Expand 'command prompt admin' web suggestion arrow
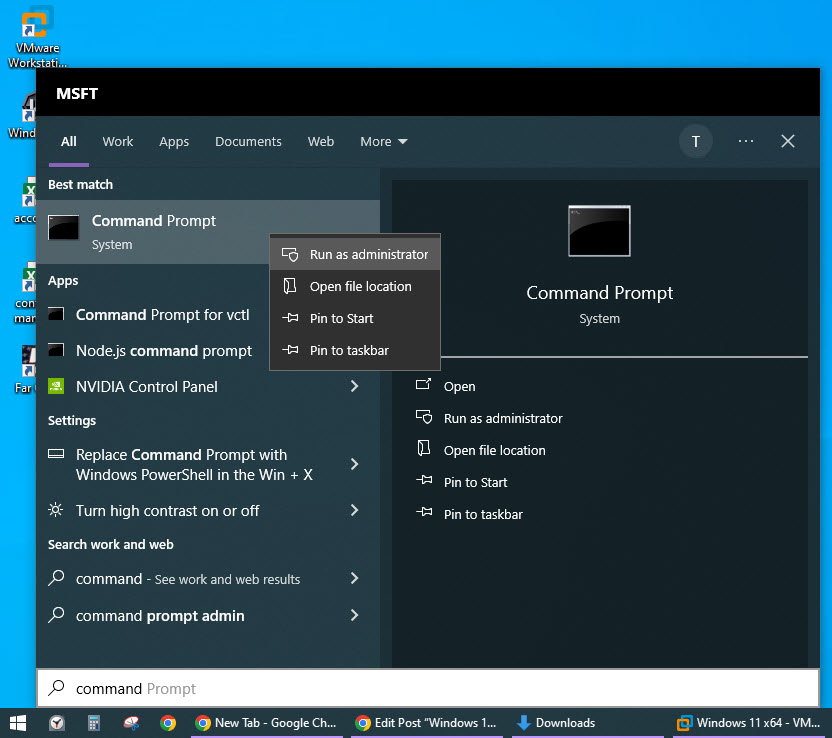The height and width of the screenshot is (738, 832). (x=354, y=615)
